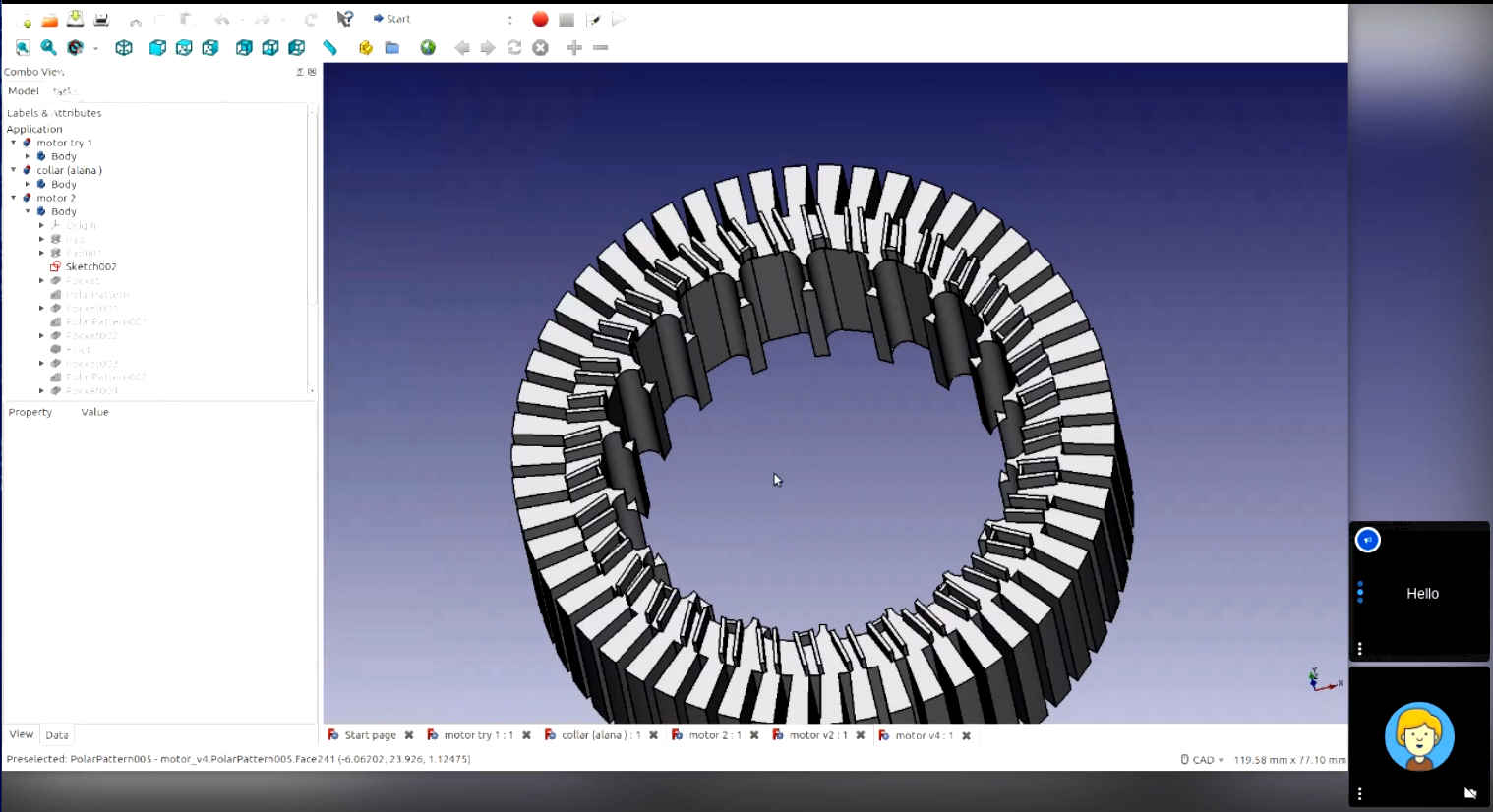This screenshot has height=812, width=1493.
Task: Save the document with the download-arrow icon
Action: tap(75, 19)
